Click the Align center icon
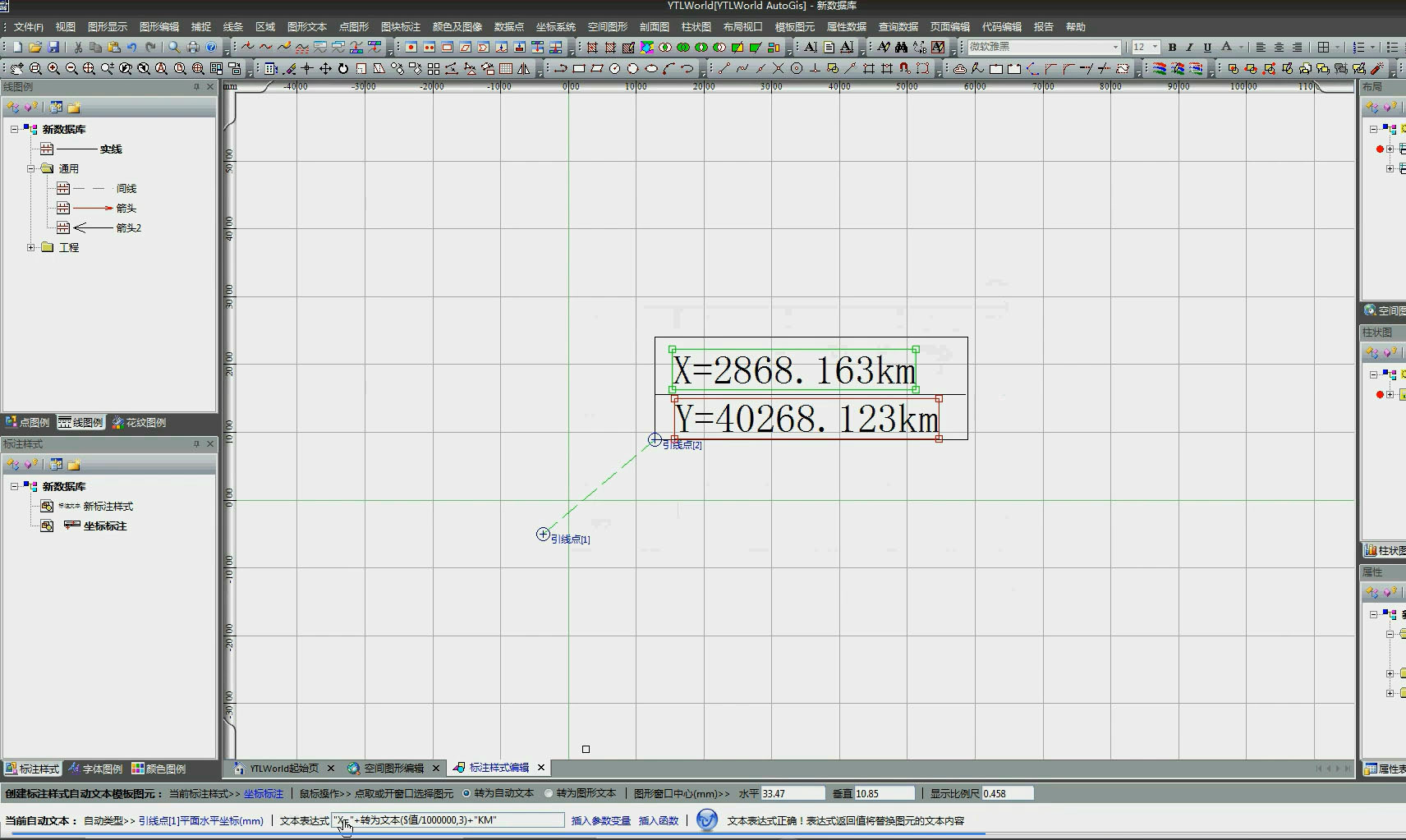The height and width of the screenshot is (840, 1406). 1279,48
